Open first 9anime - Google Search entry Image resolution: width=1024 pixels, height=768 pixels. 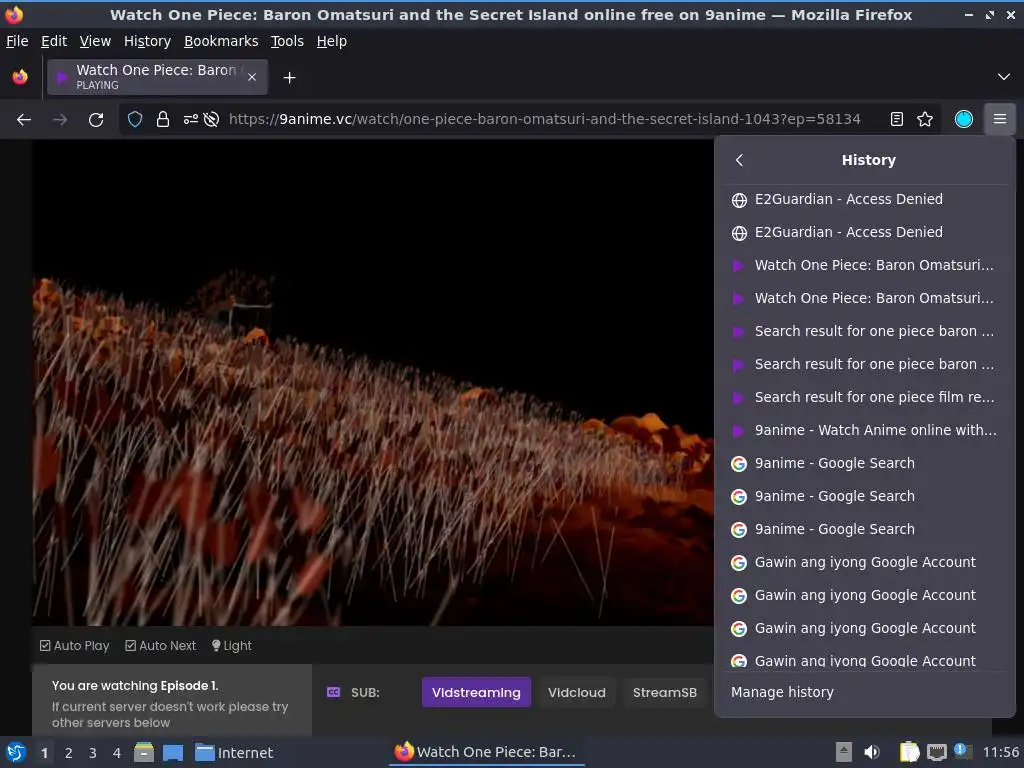pos(865,463)
